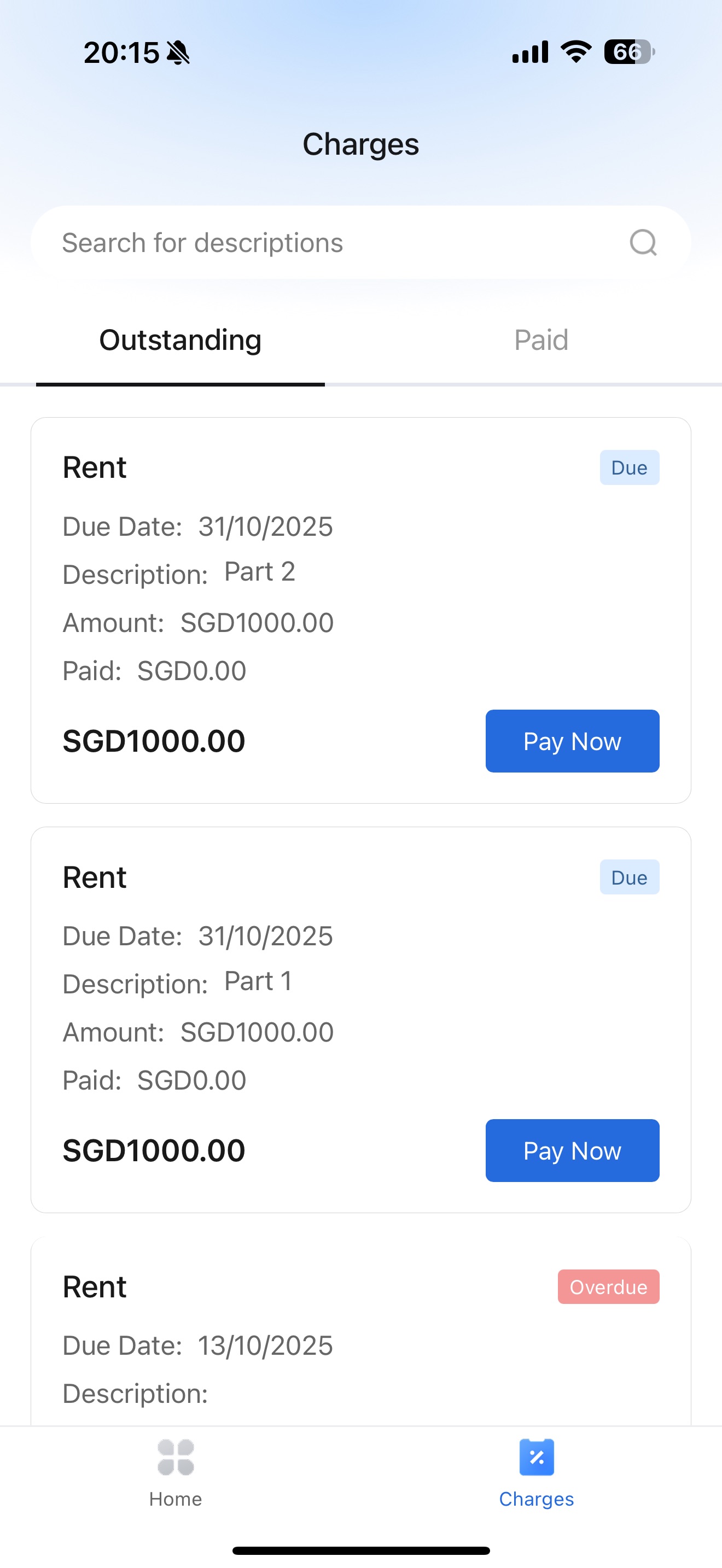
Task: Tap the Overdue status badge
Action: pyautogui.click(x=608, y=1287)
